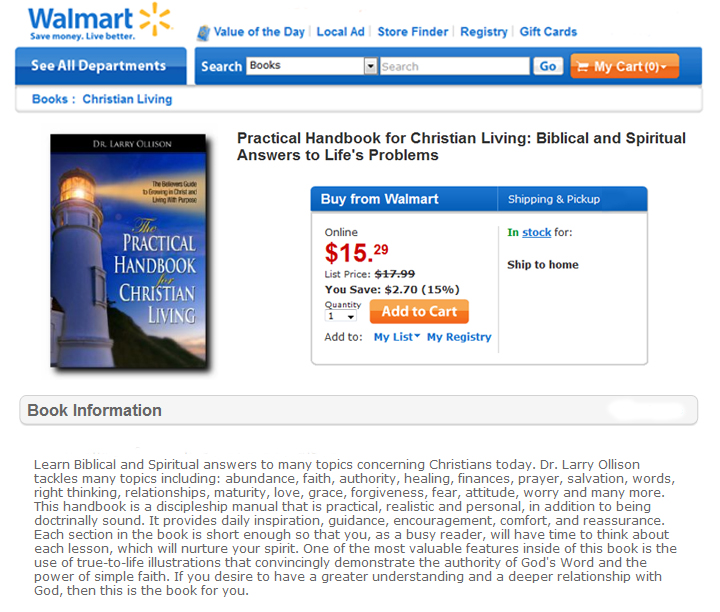Click the Go search button
Viewport: 720px width, 612px height.
548,67
